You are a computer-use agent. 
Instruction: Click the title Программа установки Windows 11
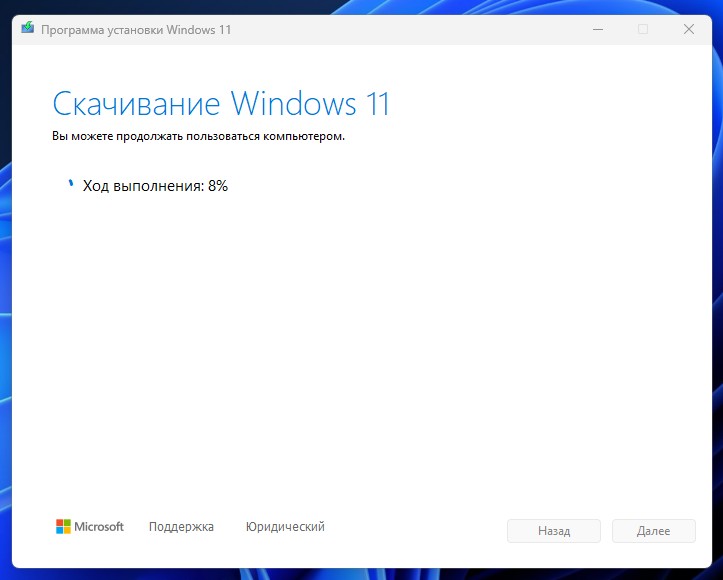click(136, 30)
